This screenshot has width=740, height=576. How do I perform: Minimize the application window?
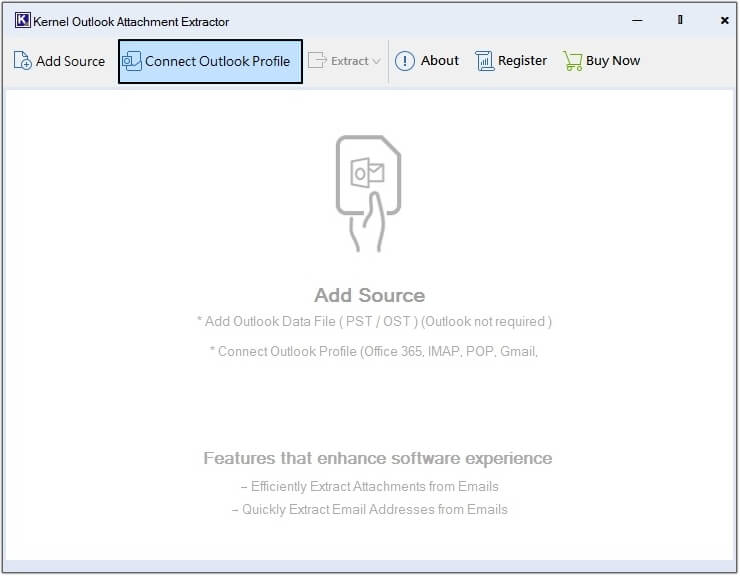pyautogui.click(x=637, y=20)
